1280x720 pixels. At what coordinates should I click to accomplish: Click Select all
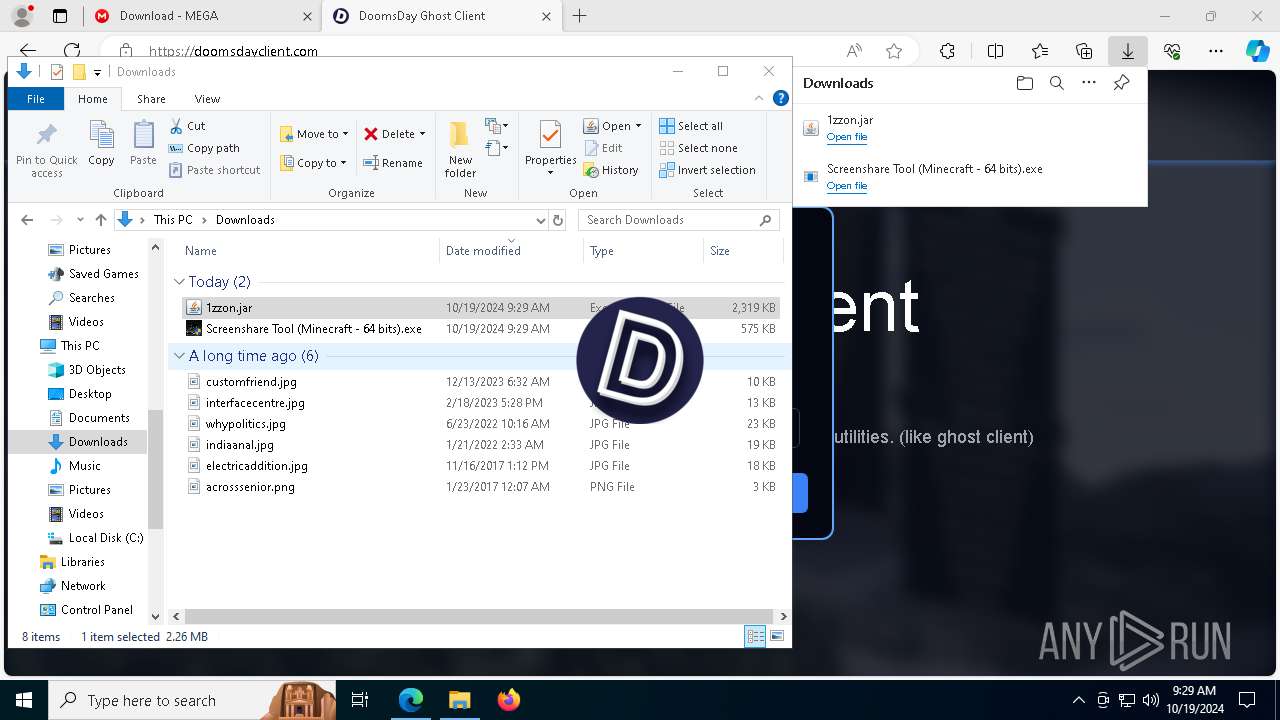(x=691, y=126)
